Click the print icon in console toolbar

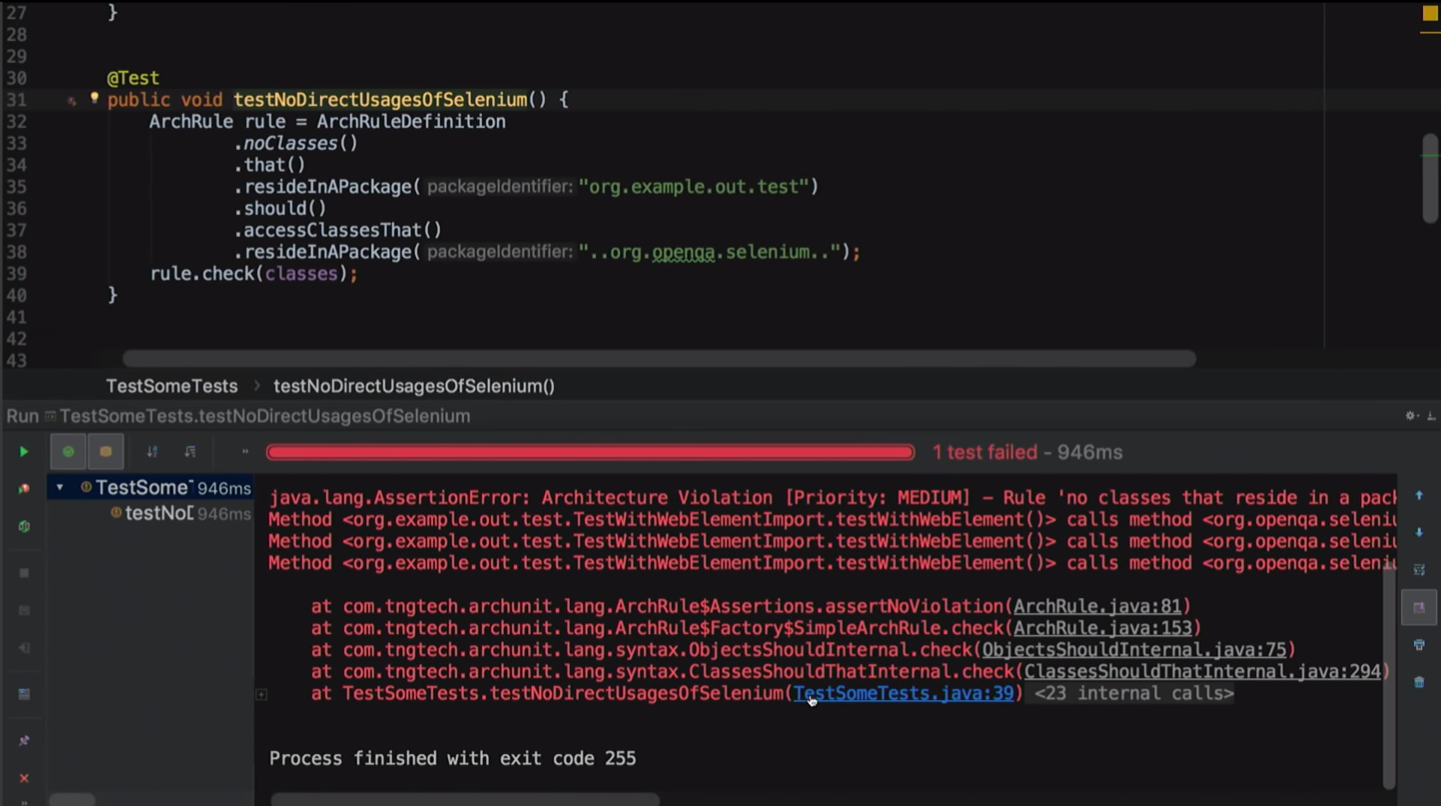[1419, 645]
